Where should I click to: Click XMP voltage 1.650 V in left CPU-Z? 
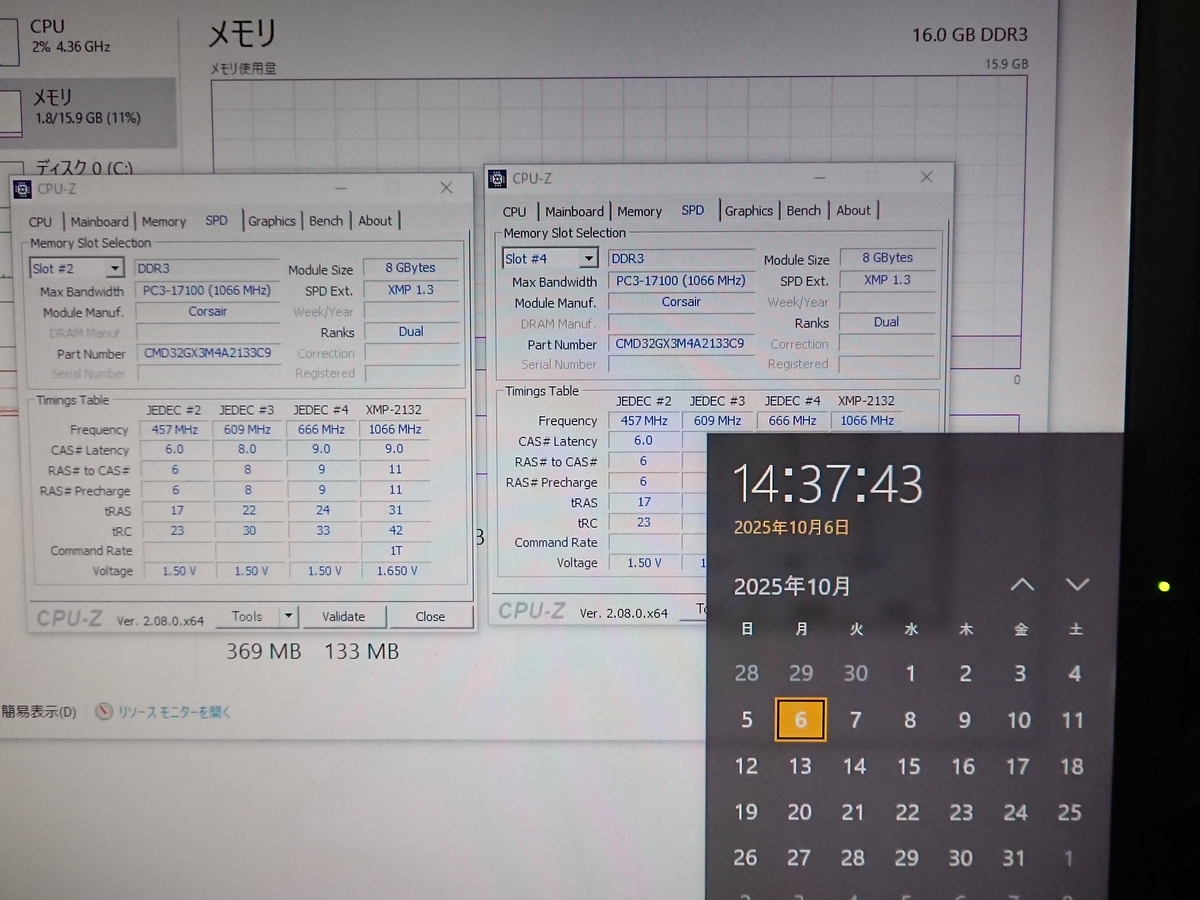click(x=396, y=571)
